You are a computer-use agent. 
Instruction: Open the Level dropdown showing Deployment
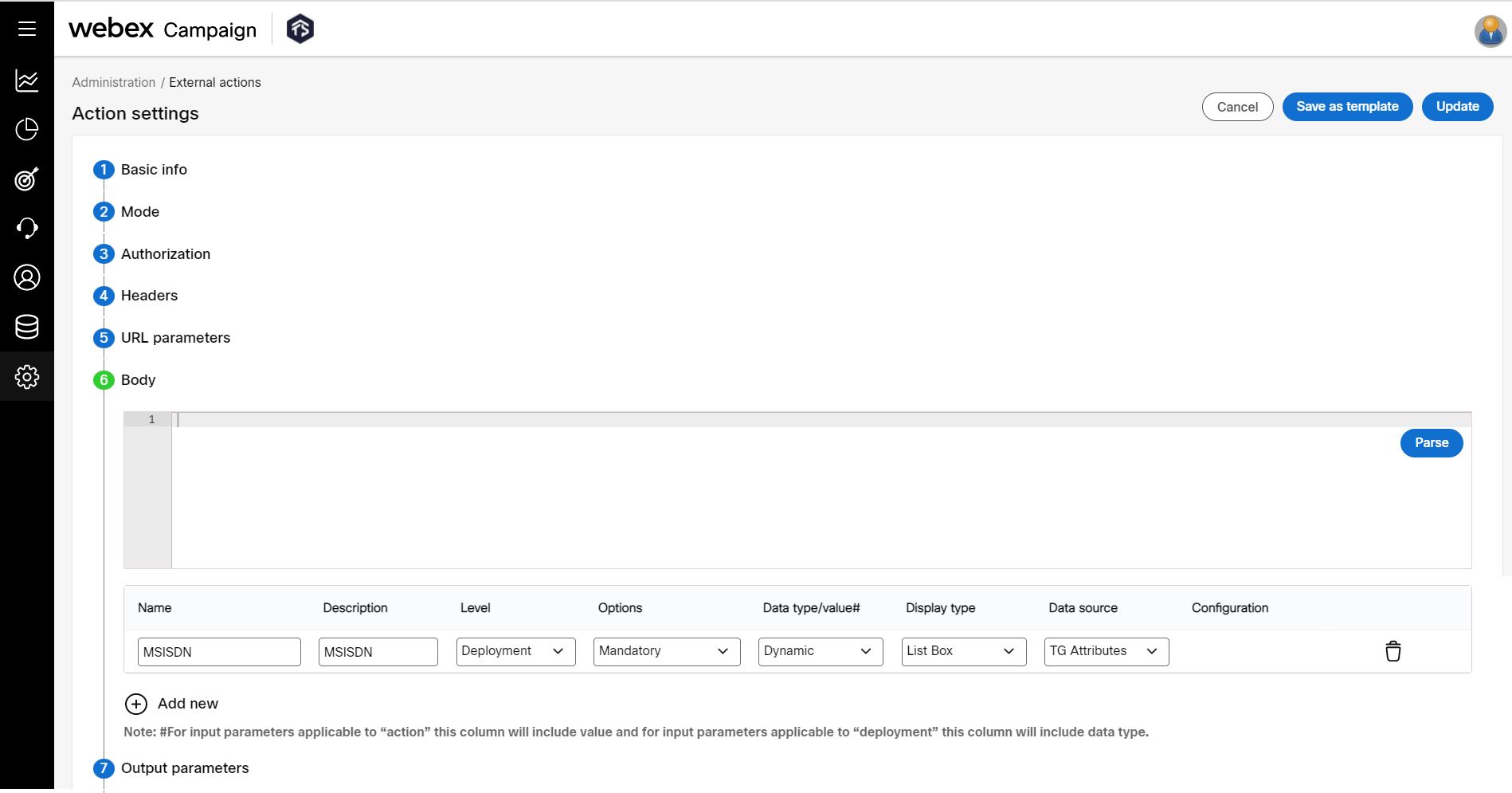[515, 650]
